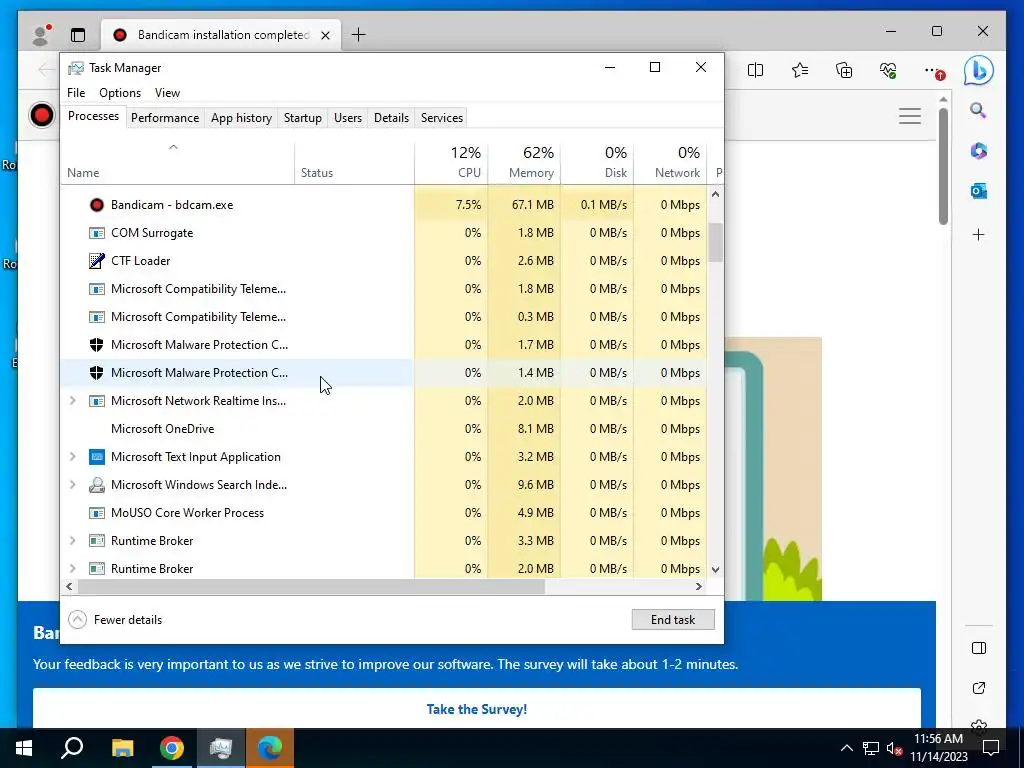This screenshot has height=768, width=1024.
Task: Click the Edge page vertical scrollbar
Action: (943, 167)
